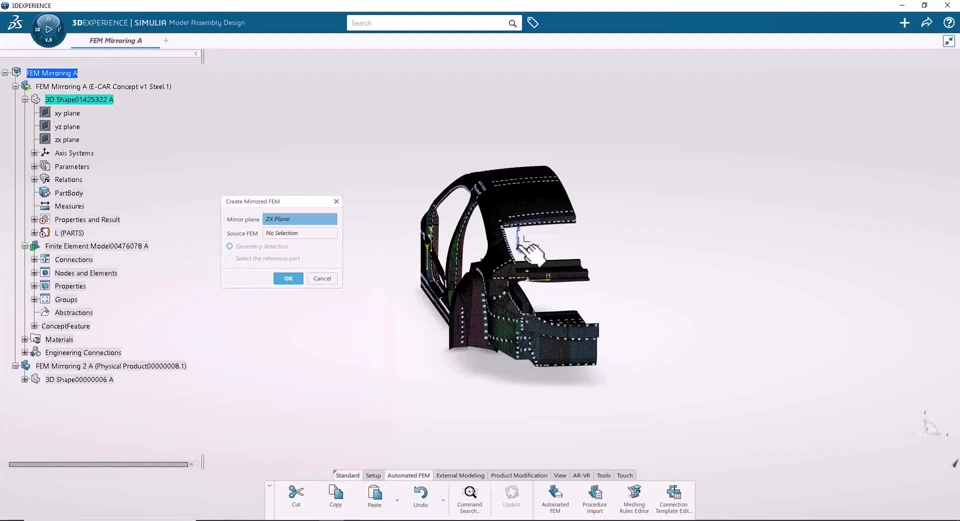Click the Paste clipboard icon

[375, 492]
